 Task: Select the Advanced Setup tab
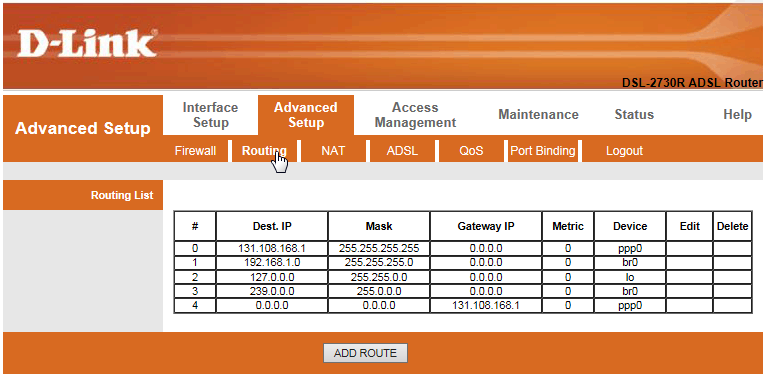306,115
